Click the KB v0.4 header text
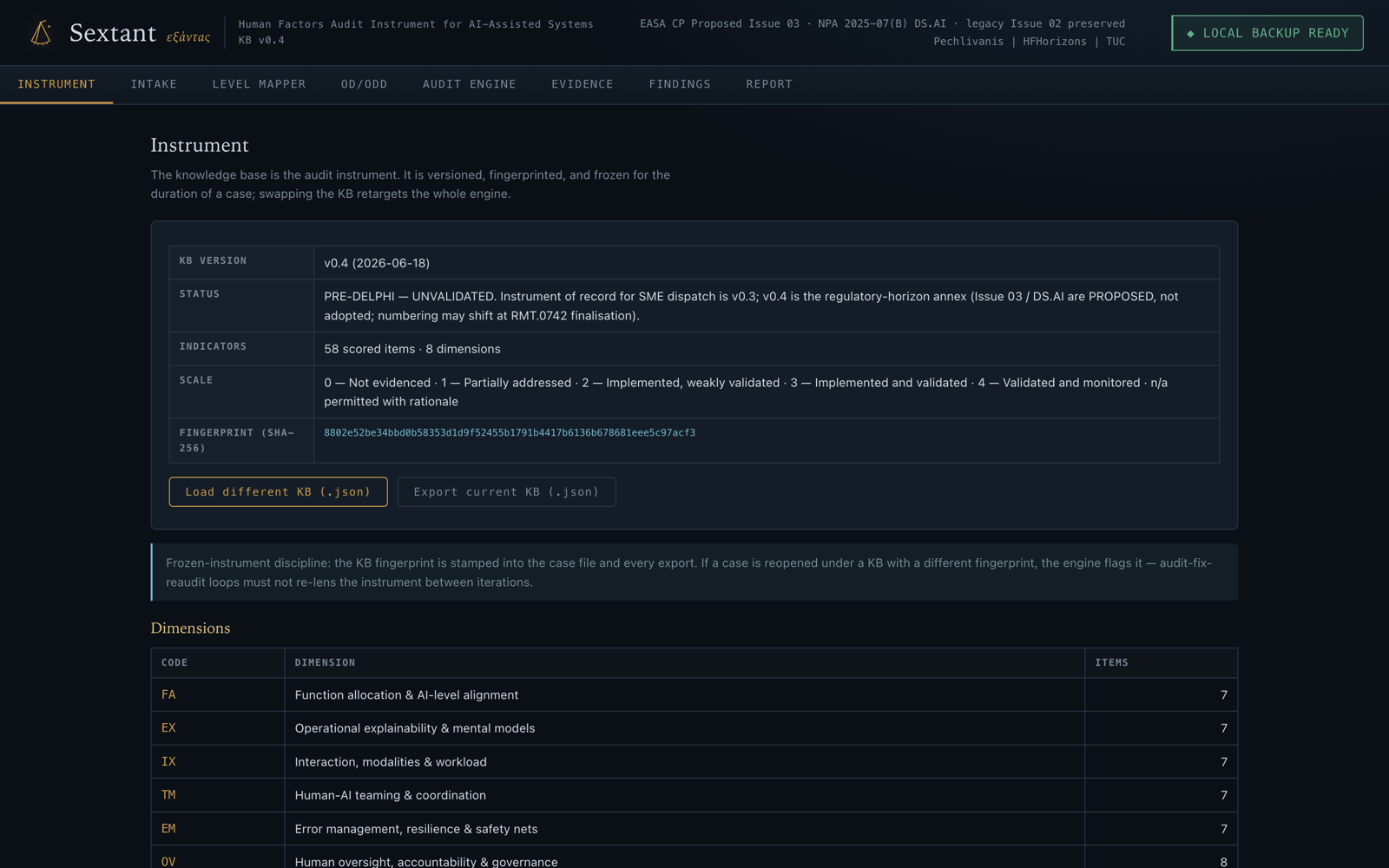The height and width of the screenshot is (868, 1389). pyautogui.click(x=261, y=40)
